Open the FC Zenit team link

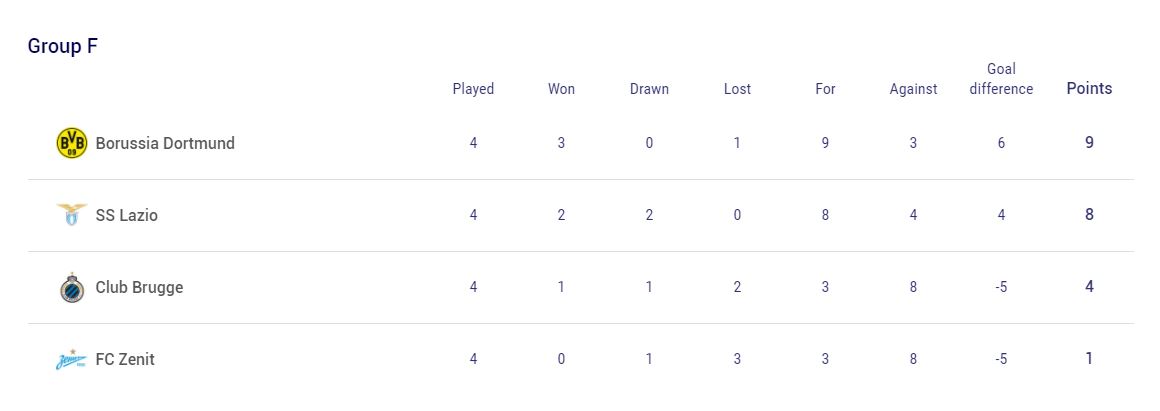point(125,359)
